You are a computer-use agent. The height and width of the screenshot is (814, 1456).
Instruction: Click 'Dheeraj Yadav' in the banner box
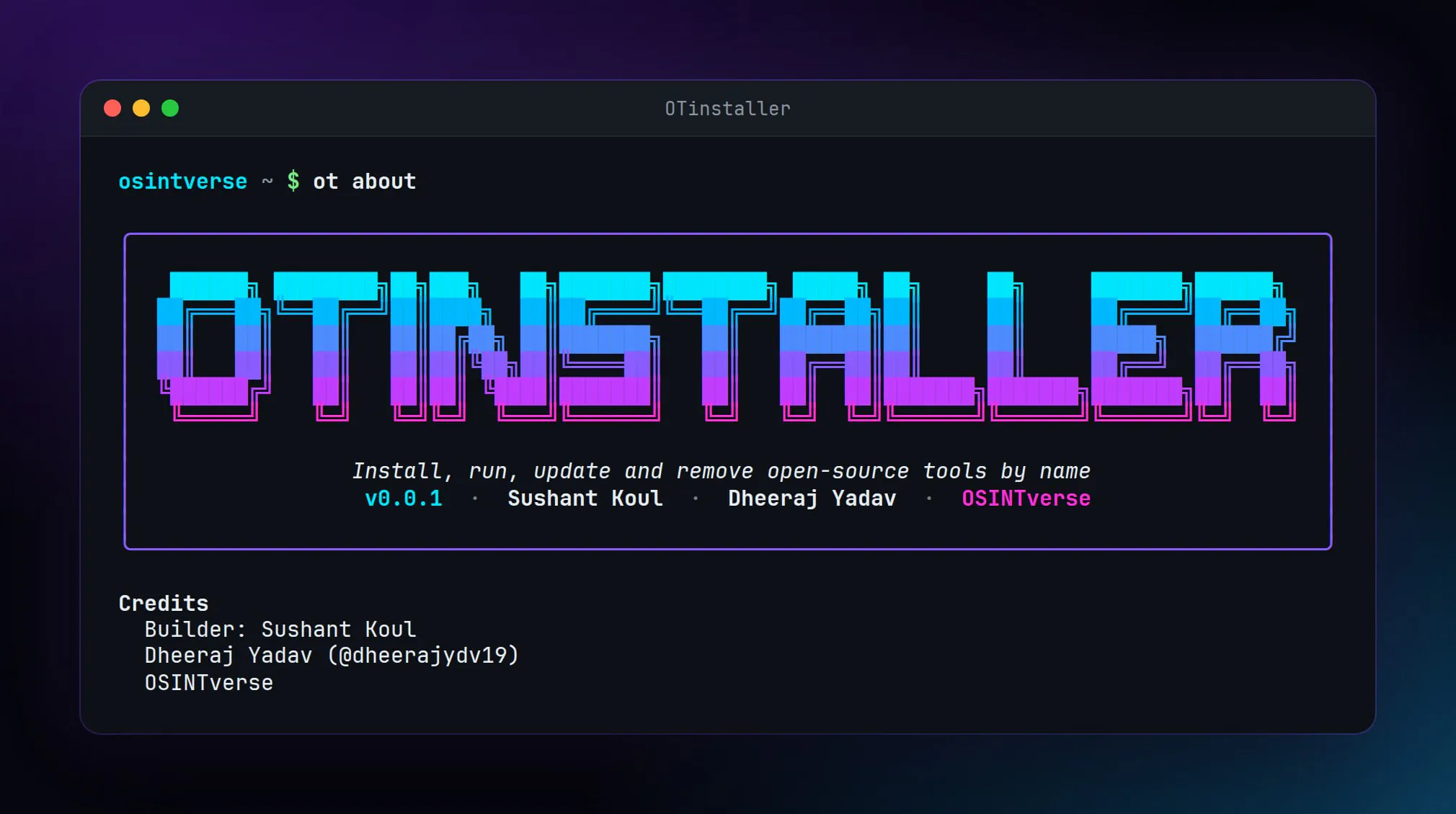tap(812, 498)
